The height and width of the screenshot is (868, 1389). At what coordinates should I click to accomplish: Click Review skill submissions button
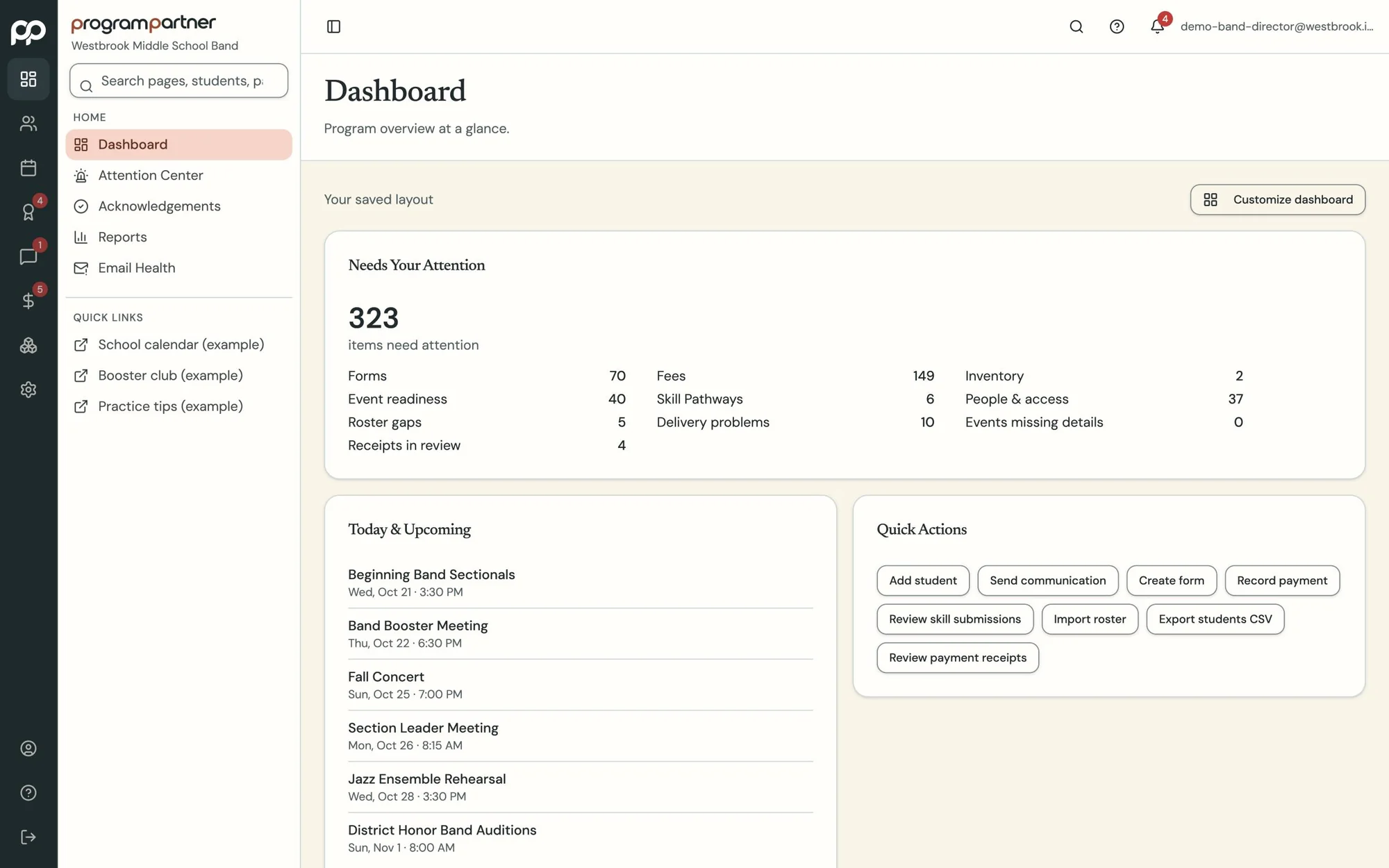(955, 619)
